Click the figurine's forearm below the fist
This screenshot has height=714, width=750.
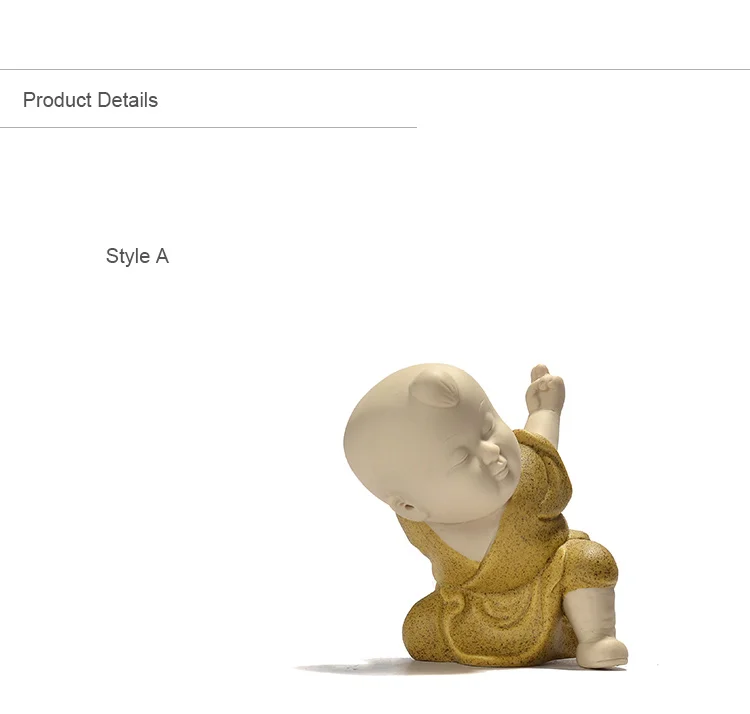538,416
